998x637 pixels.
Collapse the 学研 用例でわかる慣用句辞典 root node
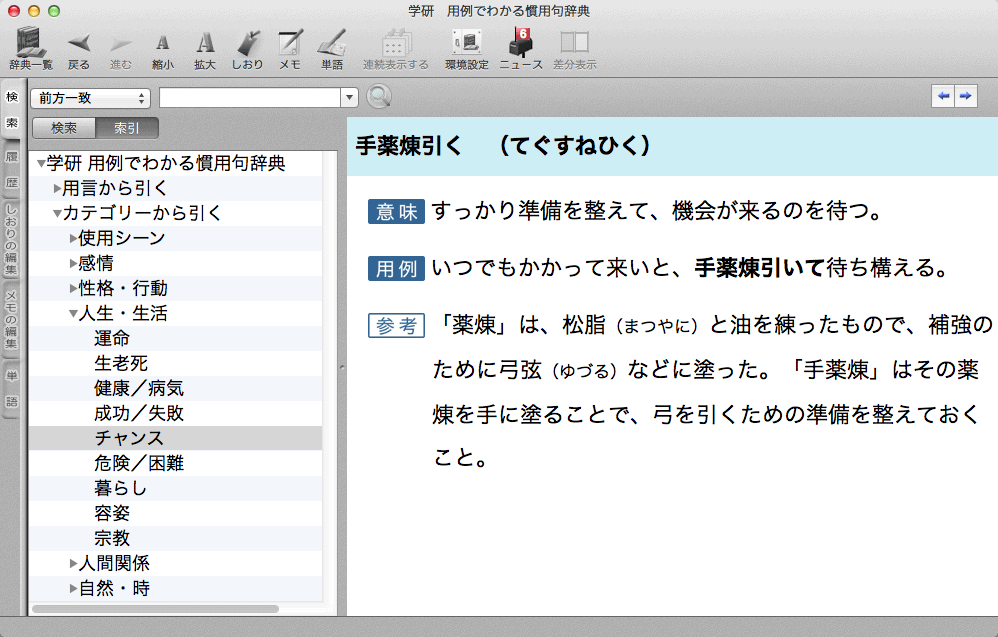[x=41, y=164]
